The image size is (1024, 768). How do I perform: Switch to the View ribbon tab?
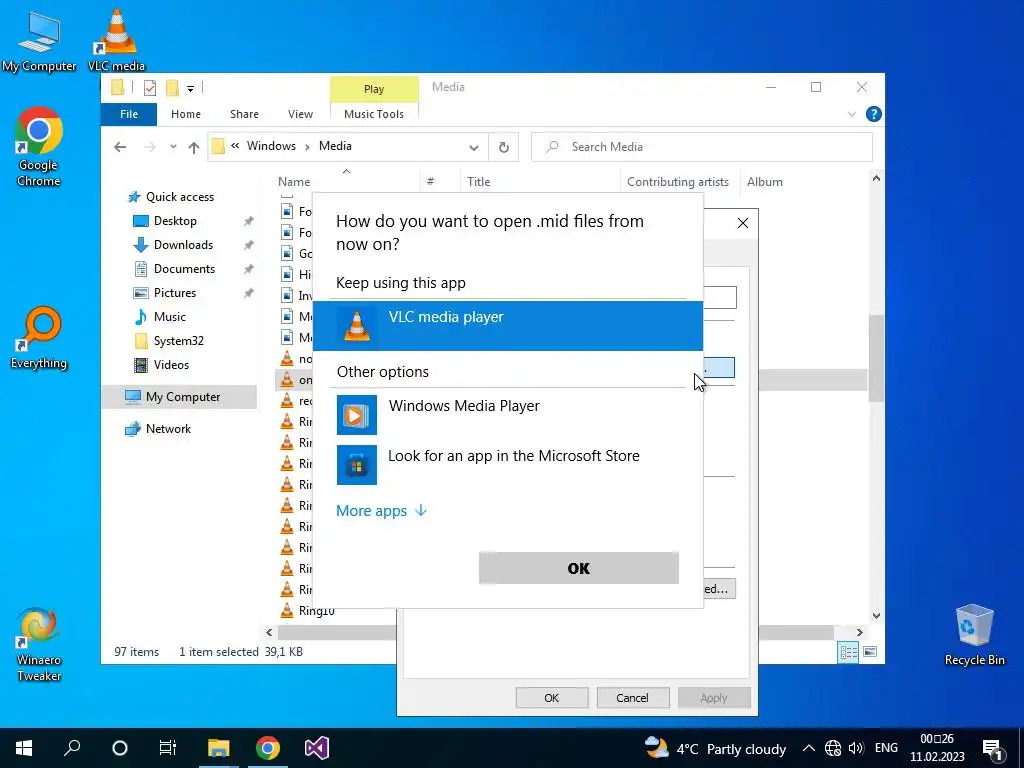tap(300, 114)
